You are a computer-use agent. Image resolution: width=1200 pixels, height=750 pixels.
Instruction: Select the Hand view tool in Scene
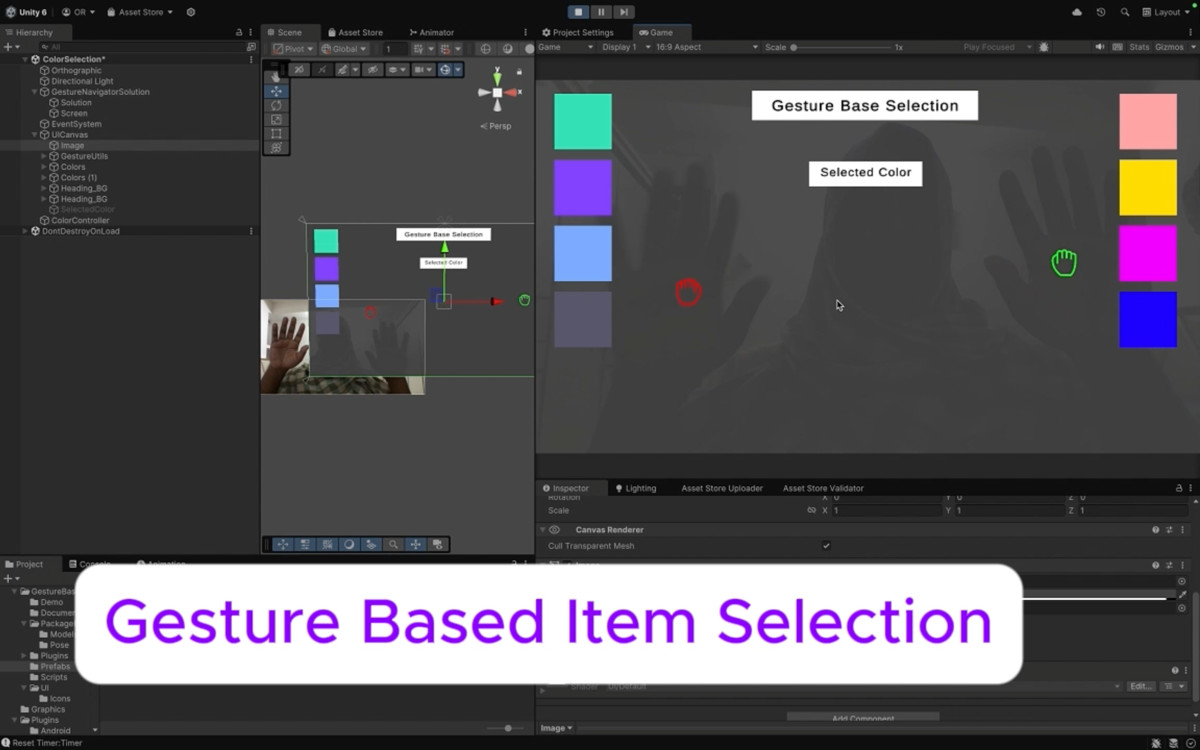coord(276,77)
